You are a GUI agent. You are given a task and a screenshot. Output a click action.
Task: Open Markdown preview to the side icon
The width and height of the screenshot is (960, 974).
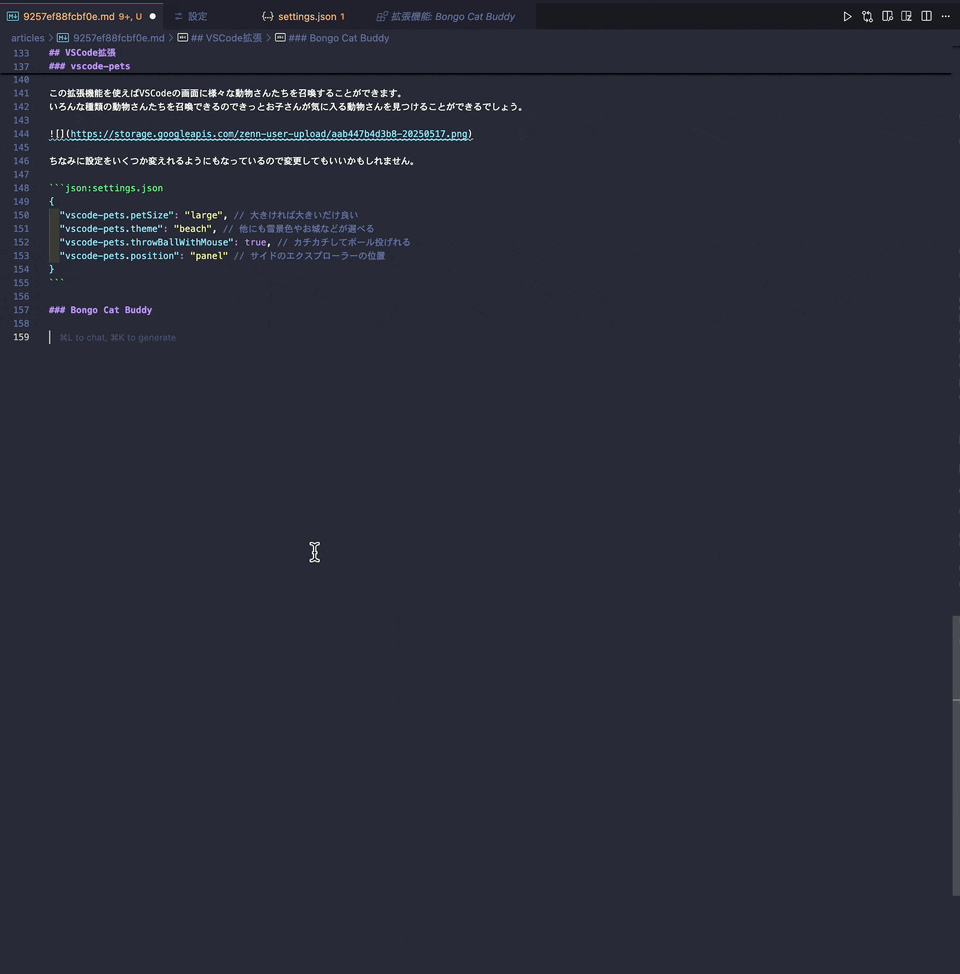(x=887, y=17)
